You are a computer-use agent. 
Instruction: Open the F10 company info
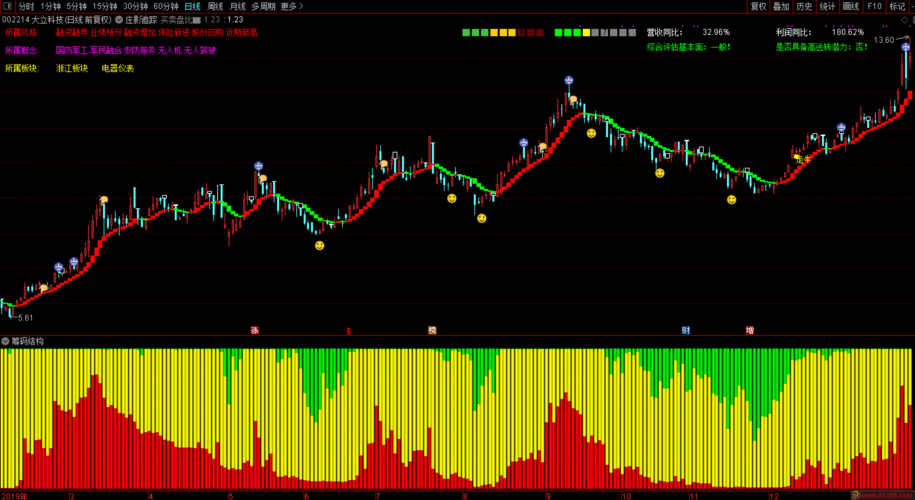pos(874,6)
